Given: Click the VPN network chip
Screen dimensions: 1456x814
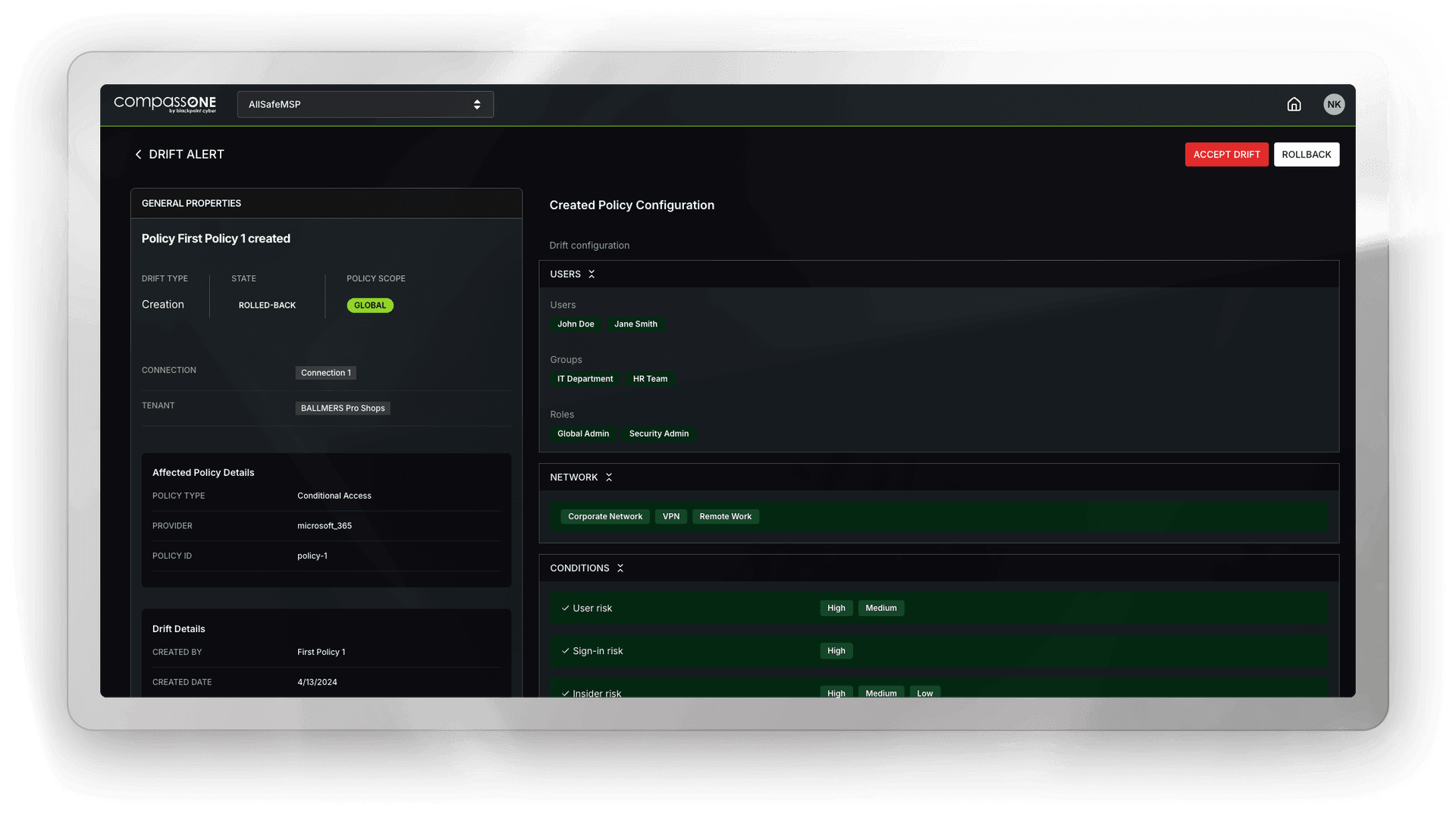Looking at the screenshot, I should point(670,516).
